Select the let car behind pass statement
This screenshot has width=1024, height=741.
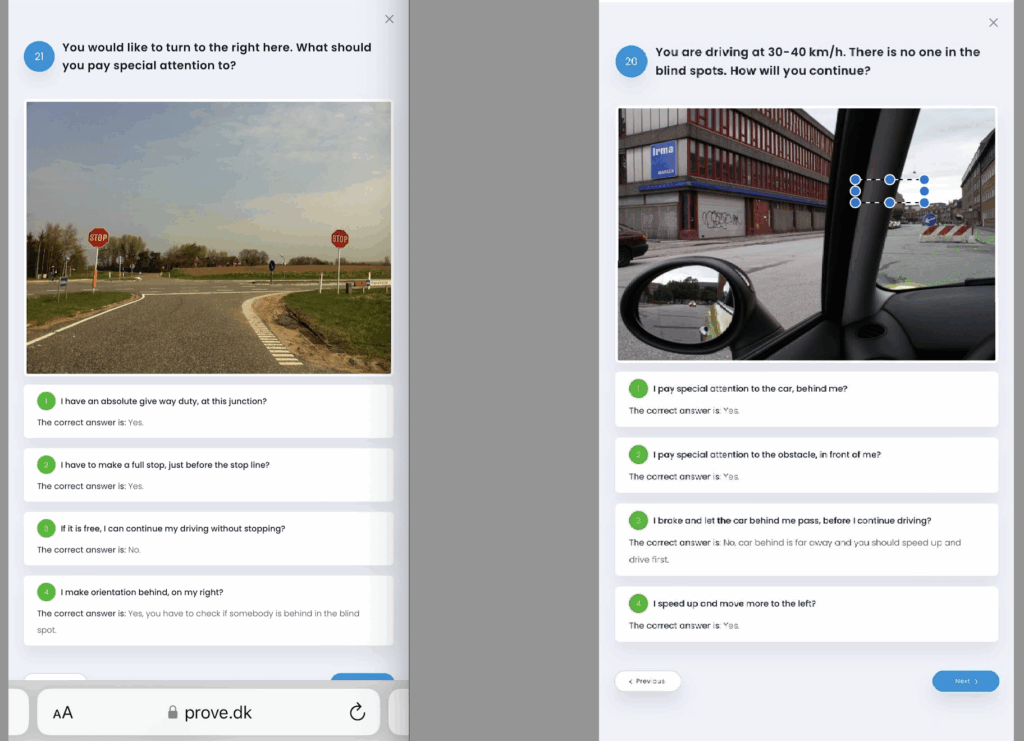[x=792, y=520]
